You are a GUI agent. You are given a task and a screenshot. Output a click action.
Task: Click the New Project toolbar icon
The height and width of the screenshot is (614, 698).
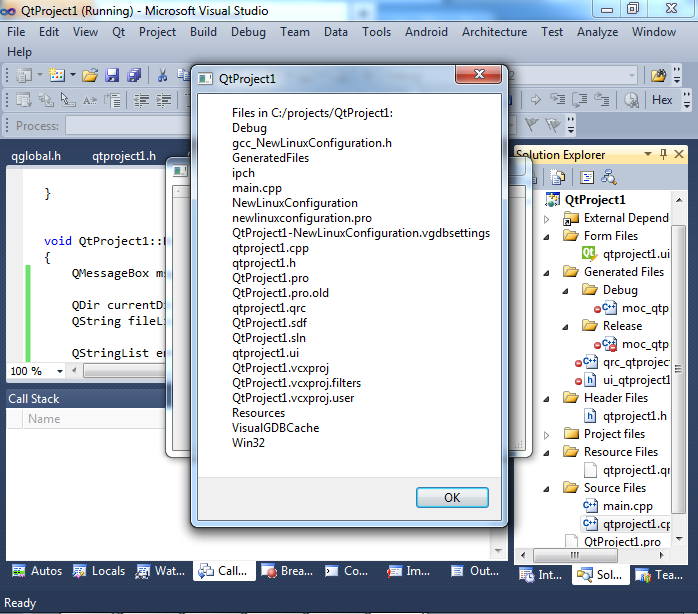point(24,75)
